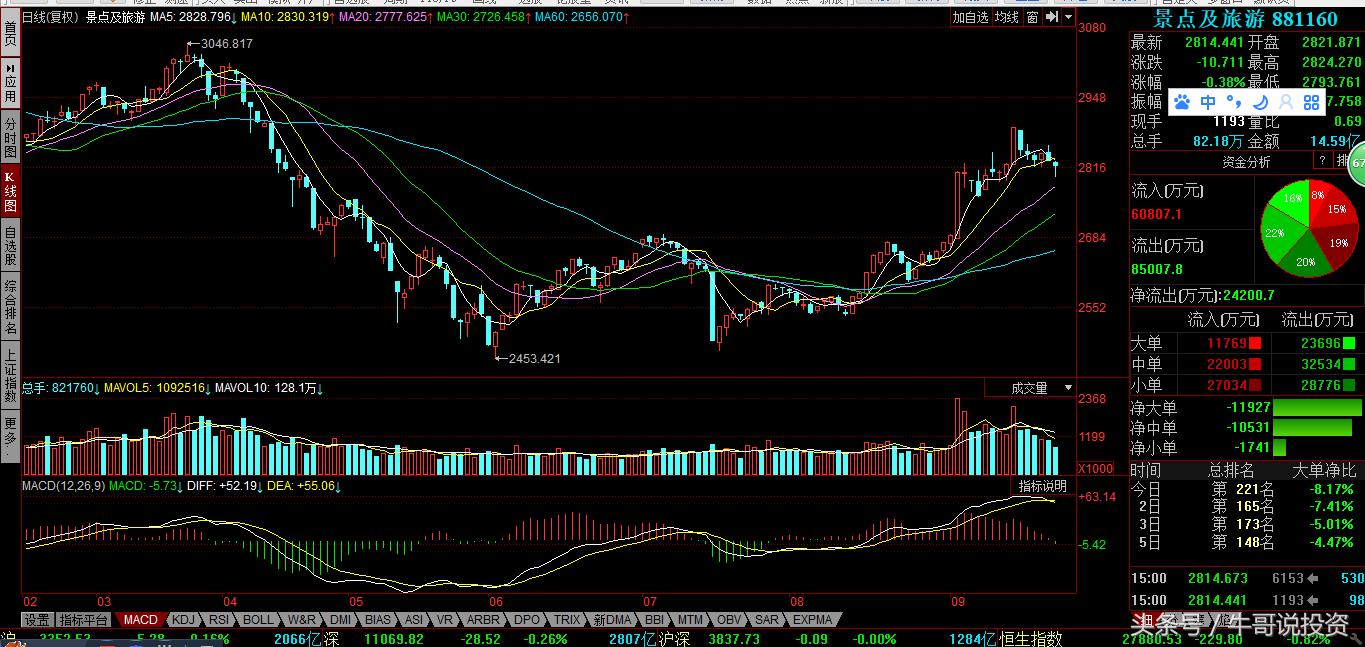Viewport: 1365px width, 647px height.
Task: Switch to the VR indicator tab
Action: click(446, 620)
